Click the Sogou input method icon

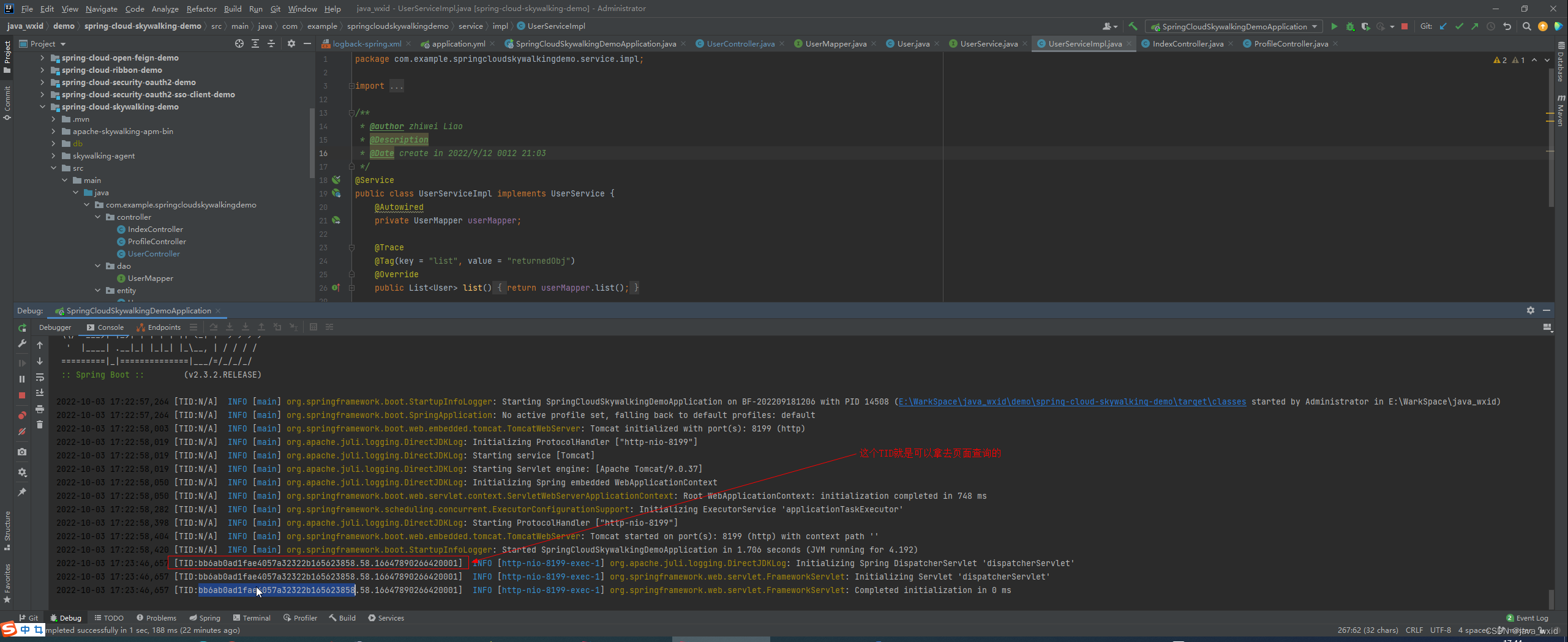tap(9, 629)
